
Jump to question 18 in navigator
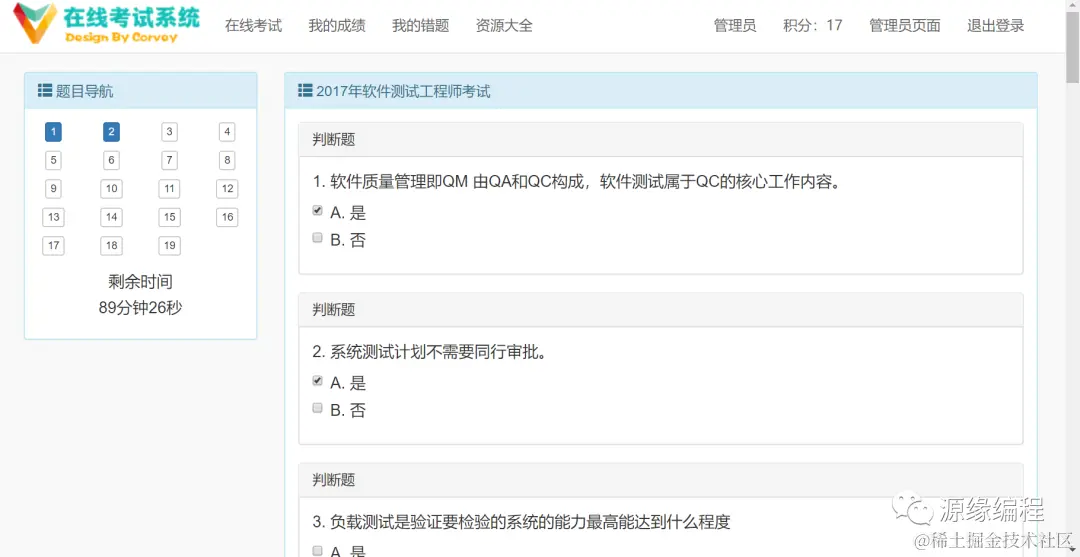point(112,246)
